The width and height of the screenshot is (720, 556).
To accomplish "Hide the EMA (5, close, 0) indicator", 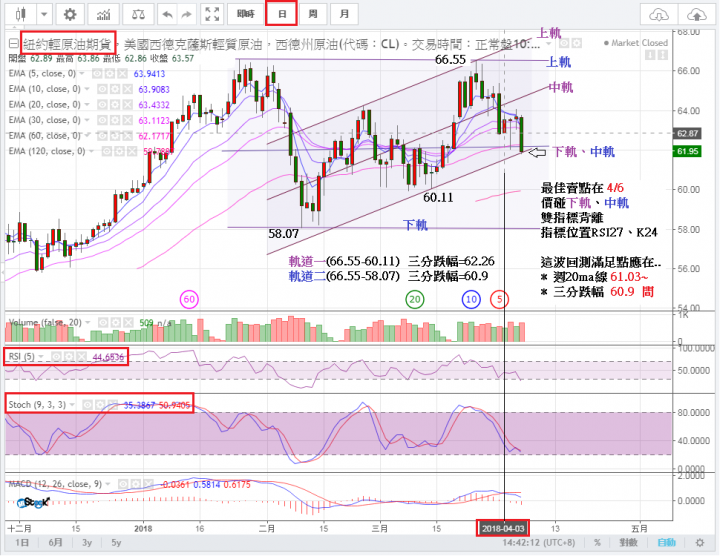I will pyautogui.click(x=97, y=73).
